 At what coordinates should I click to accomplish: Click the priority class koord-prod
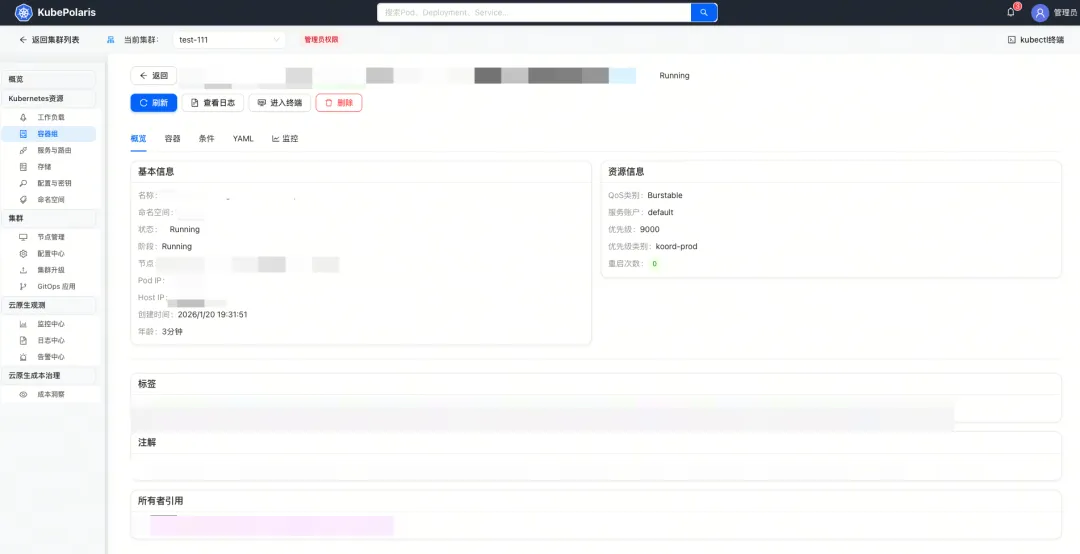click(x=676, y=246)
